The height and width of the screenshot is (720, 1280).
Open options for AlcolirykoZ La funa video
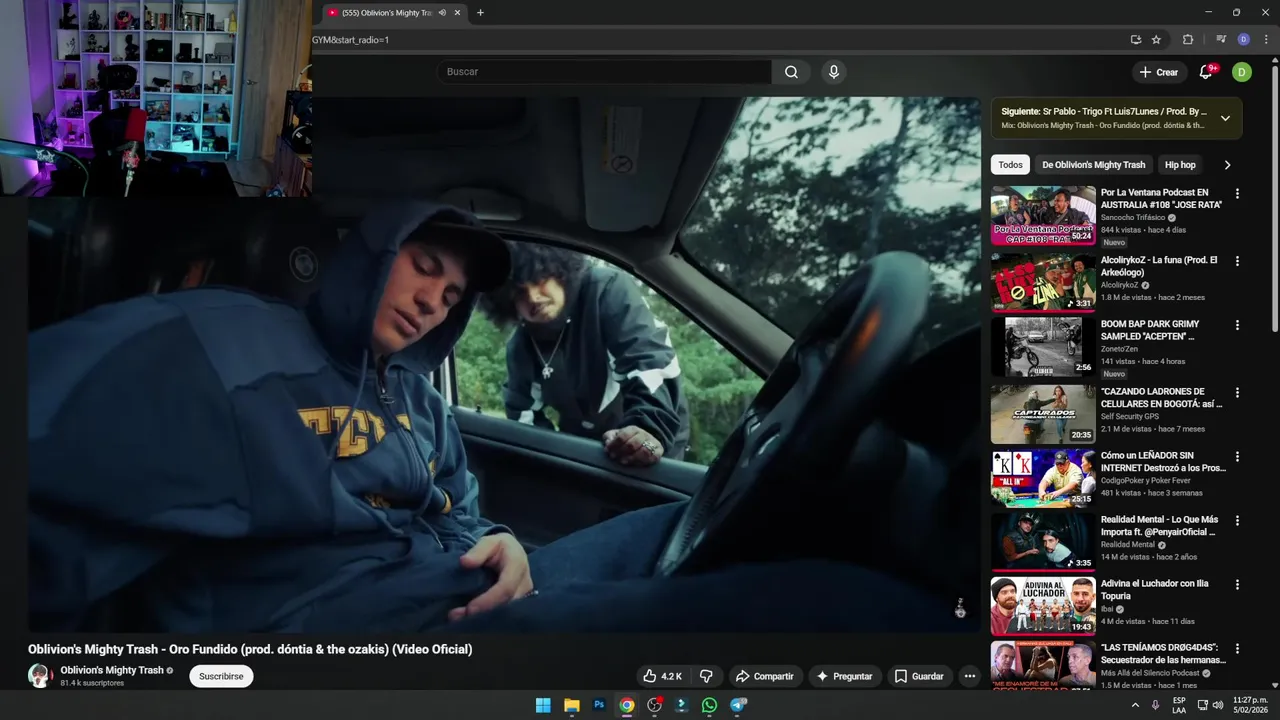click(x=1237, y=261)
